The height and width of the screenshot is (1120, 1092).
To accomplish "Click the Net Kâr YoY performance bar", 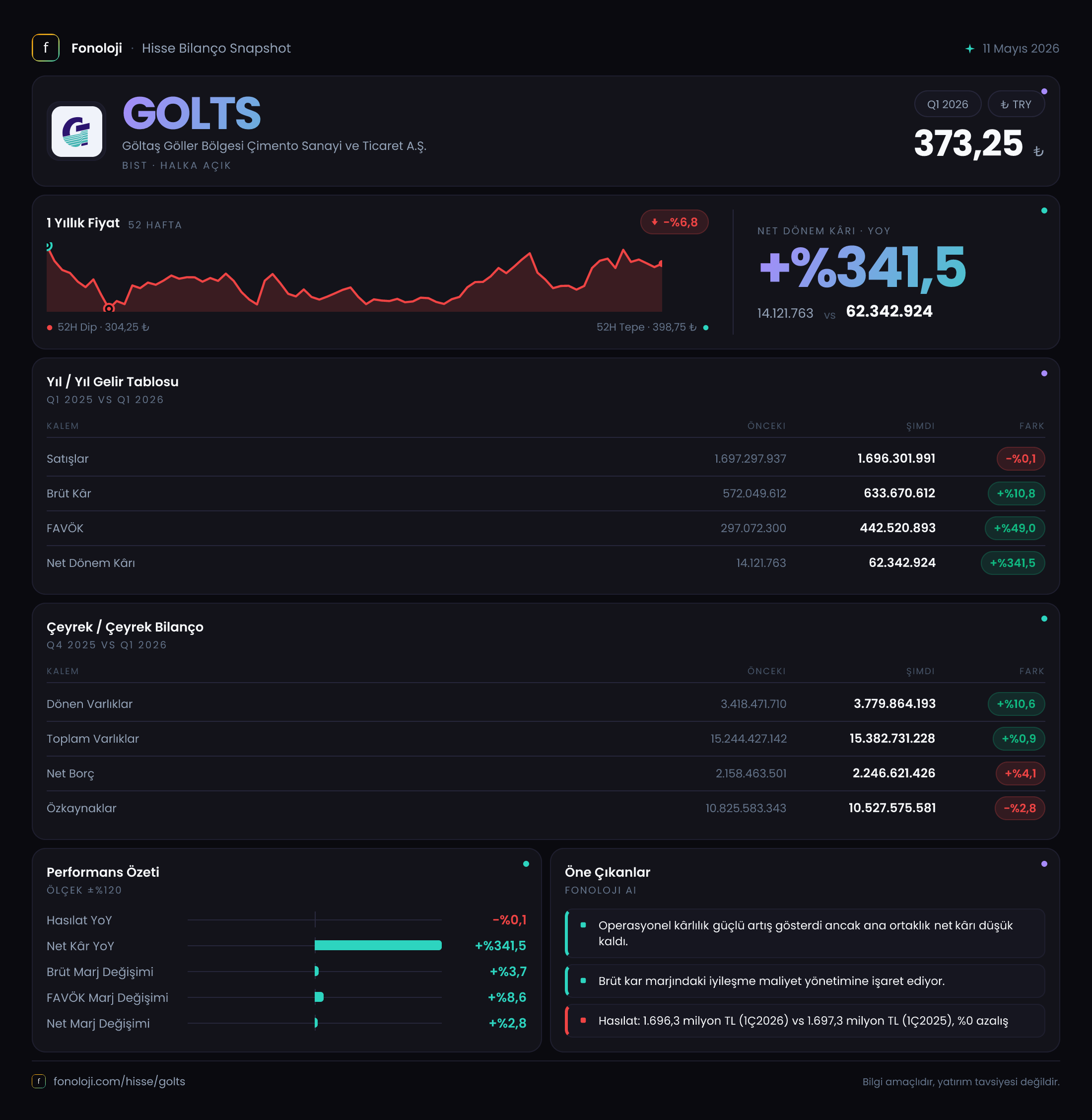I will [378, 945].
